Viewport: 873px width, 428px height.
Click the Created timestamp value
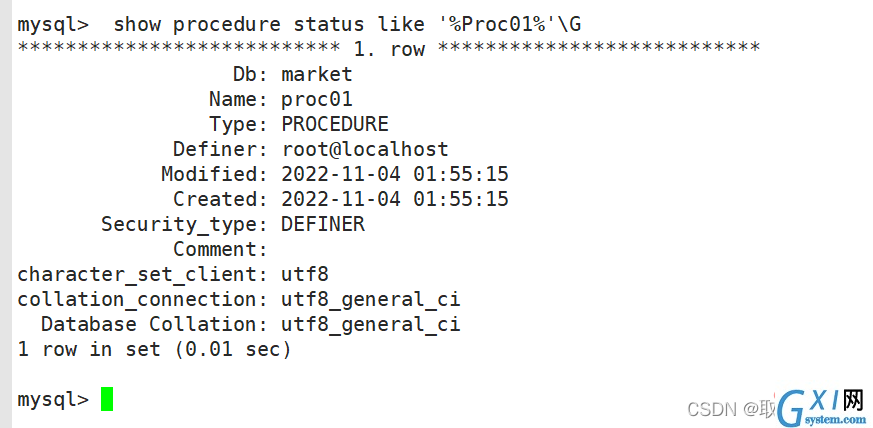tap(395, 199)
